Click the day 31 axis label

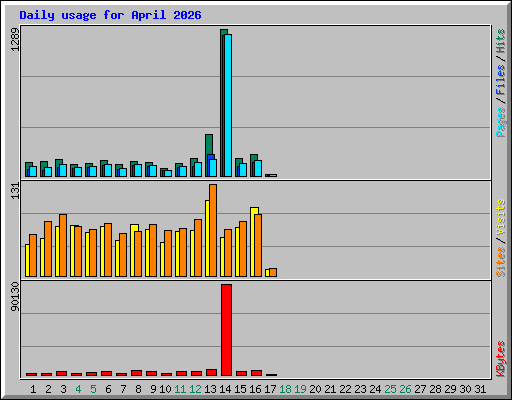(480, 389)
